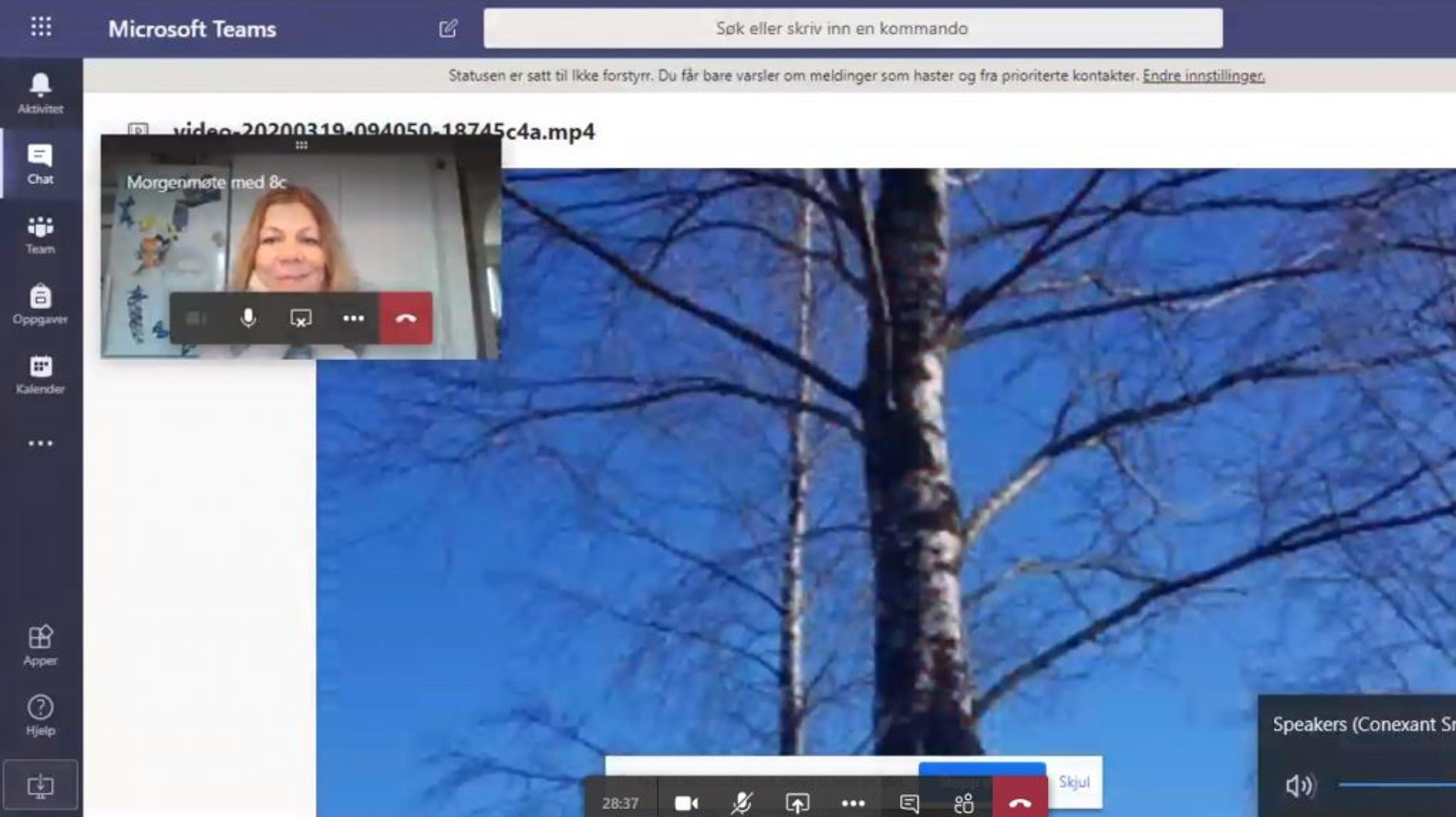The width and height of the screenshot is (1456, 817).
Task: Adjust the Speakers volume slider
Action: 1396,784
